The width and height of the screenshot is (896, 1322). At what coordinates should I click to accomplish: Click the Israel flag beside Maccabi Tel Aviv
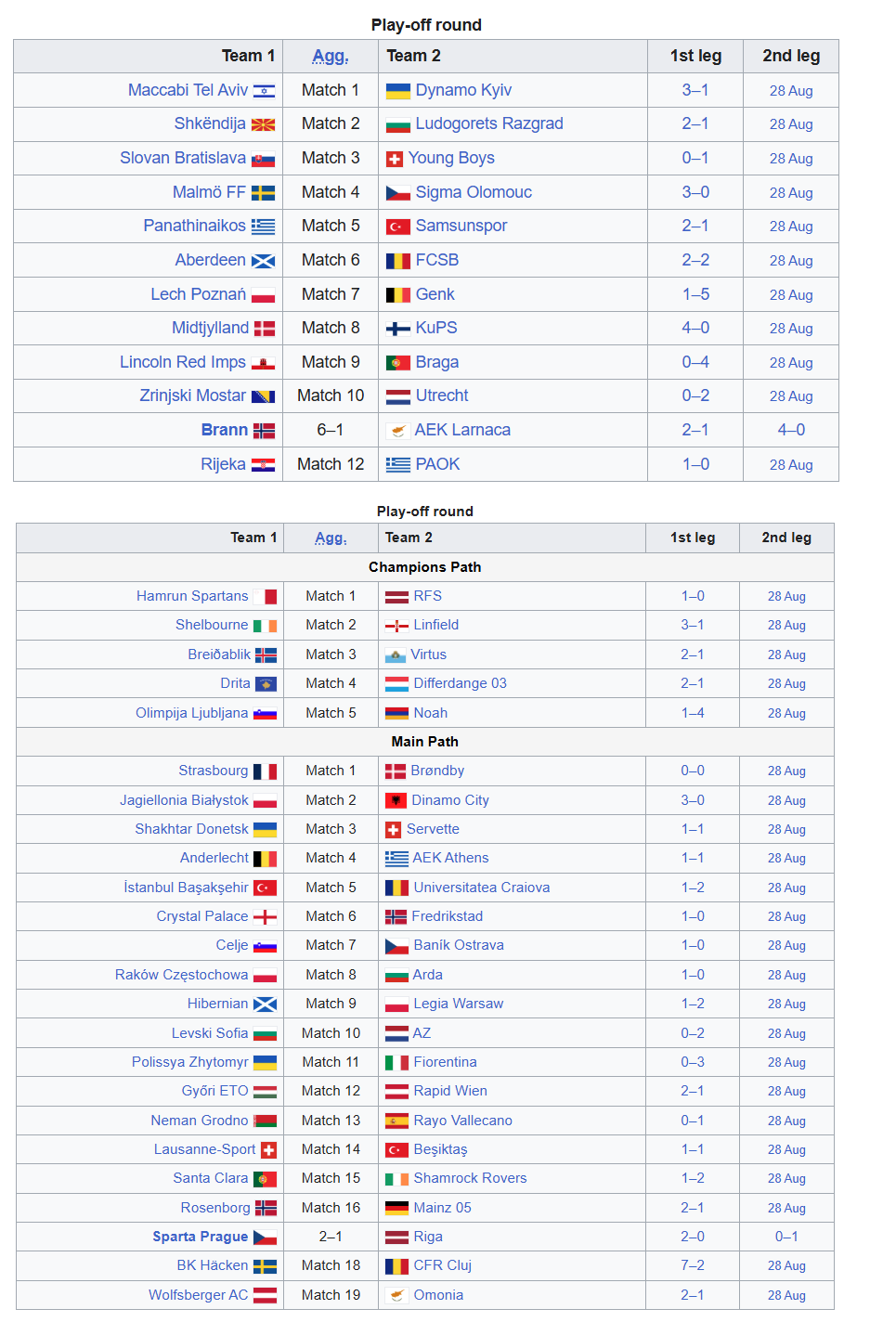(264, 91)
